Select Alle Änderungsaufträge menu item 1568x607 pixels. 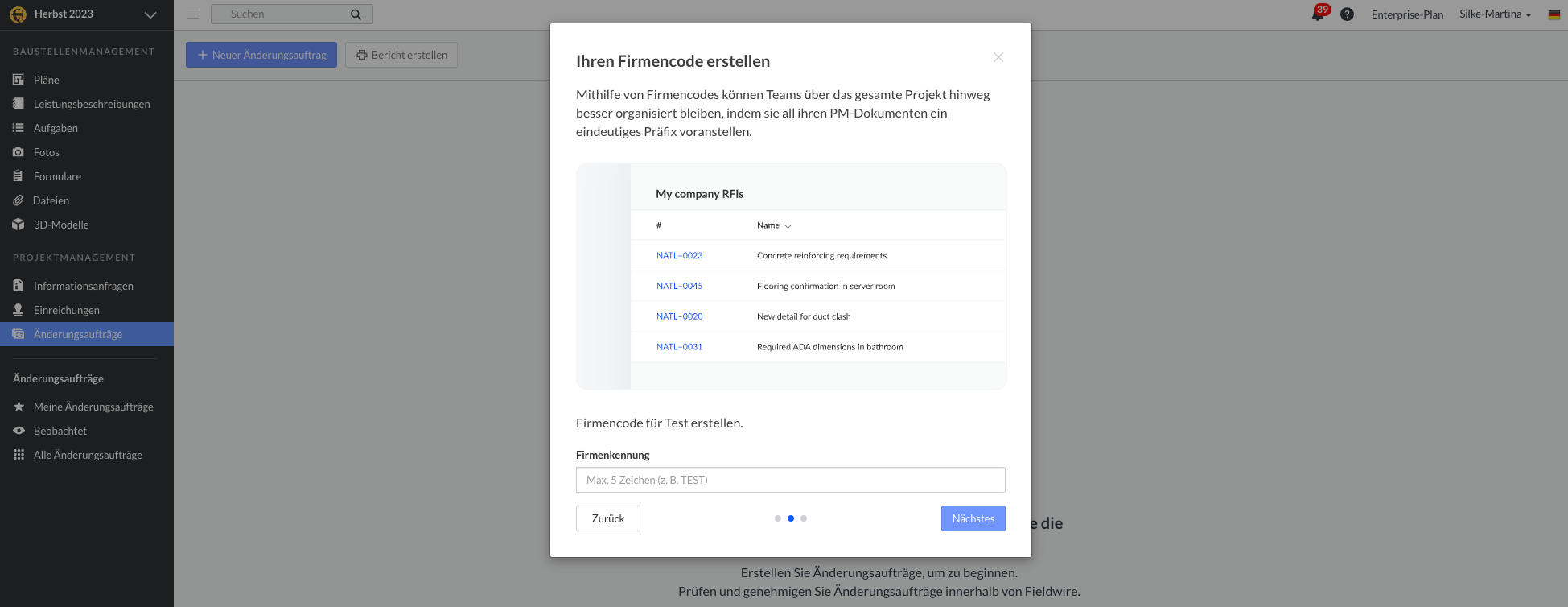tap(87, 455)
